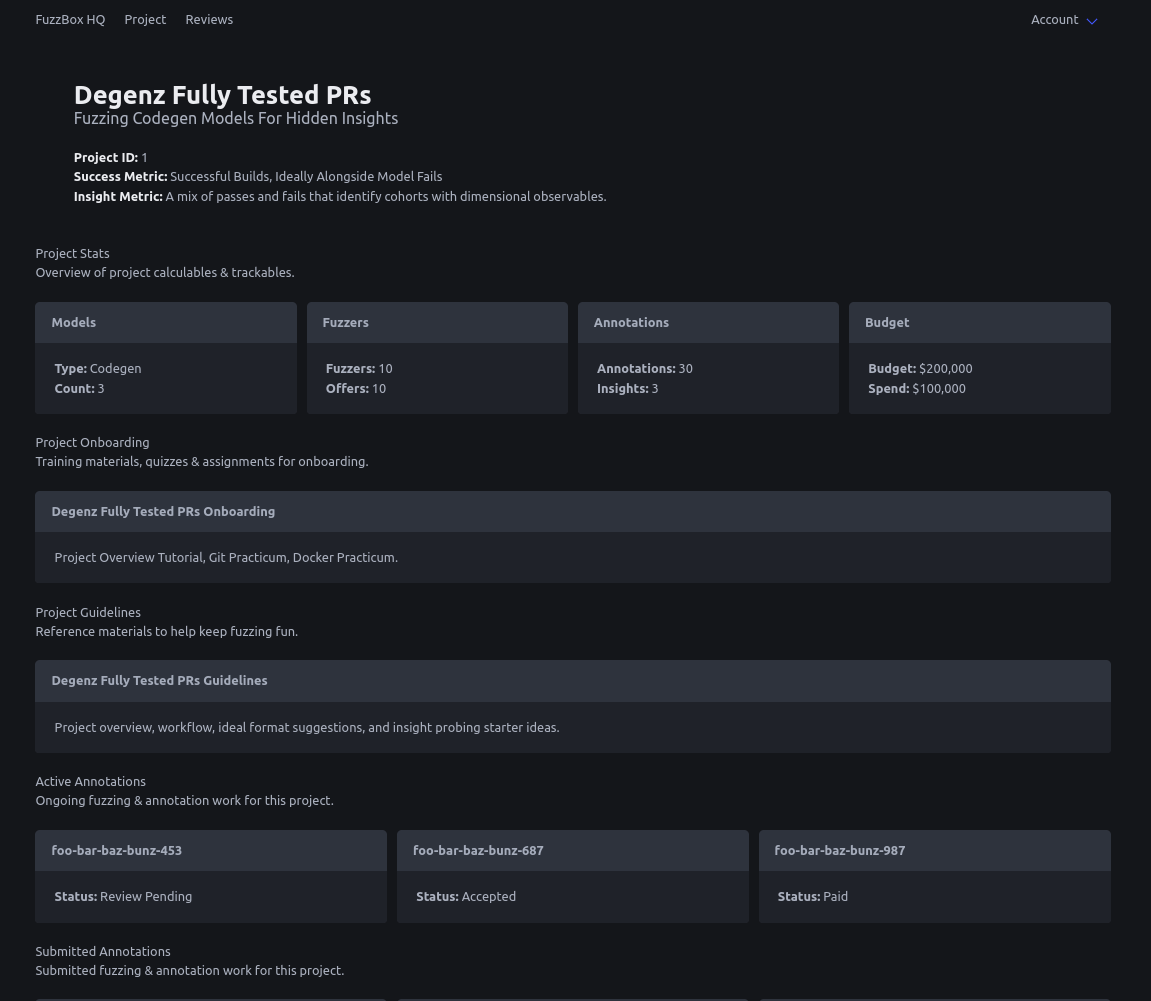Open annotation foo-bar-baz-bunz-987
This screenshot has height=1001, width=1151.
(x=839, y=851)
